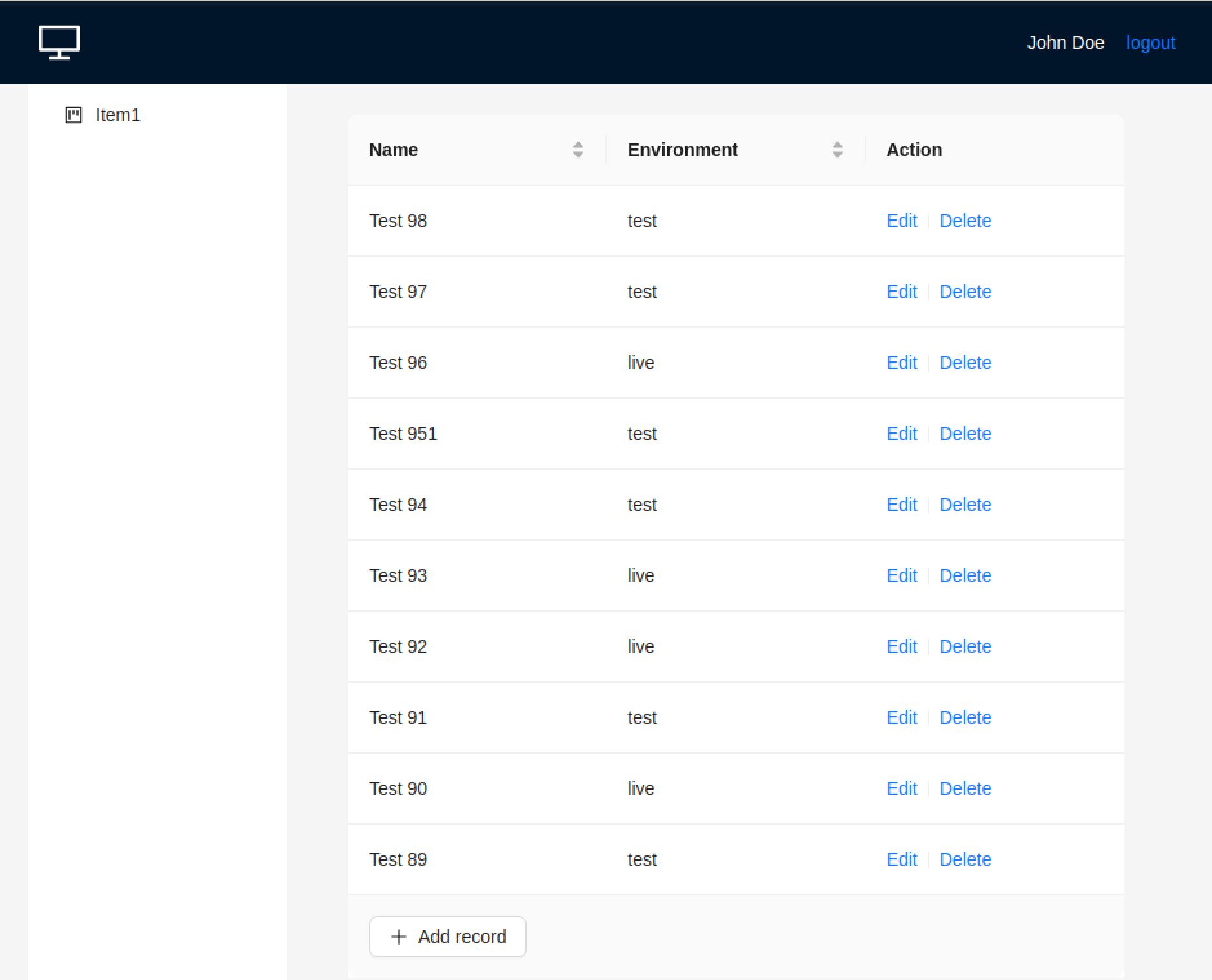Click the Add record button
Viewport: 1212px width, 980px height.
pos(447,936)
